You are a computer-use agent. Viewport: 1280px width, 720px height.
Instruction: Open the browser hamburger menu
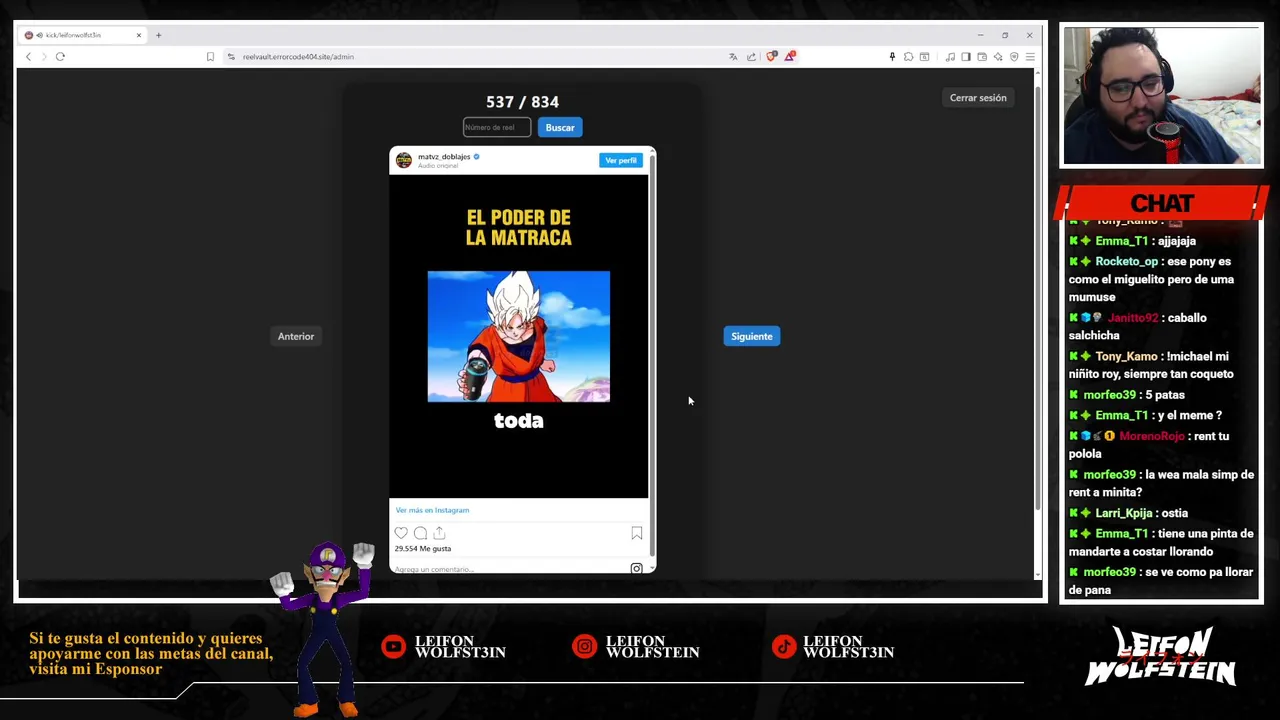(x=1030, y=57)
